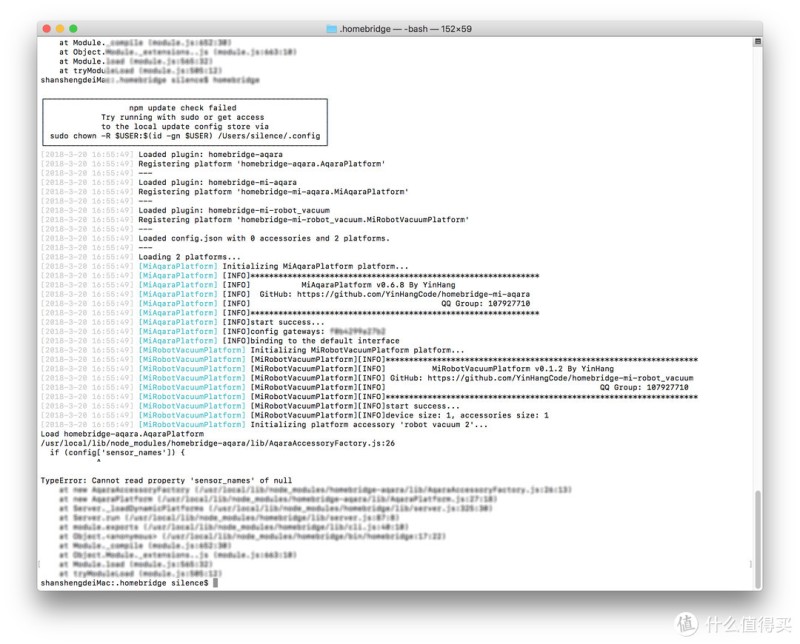
Task: Click the 'npm update check failed' line
Action: 183,108
